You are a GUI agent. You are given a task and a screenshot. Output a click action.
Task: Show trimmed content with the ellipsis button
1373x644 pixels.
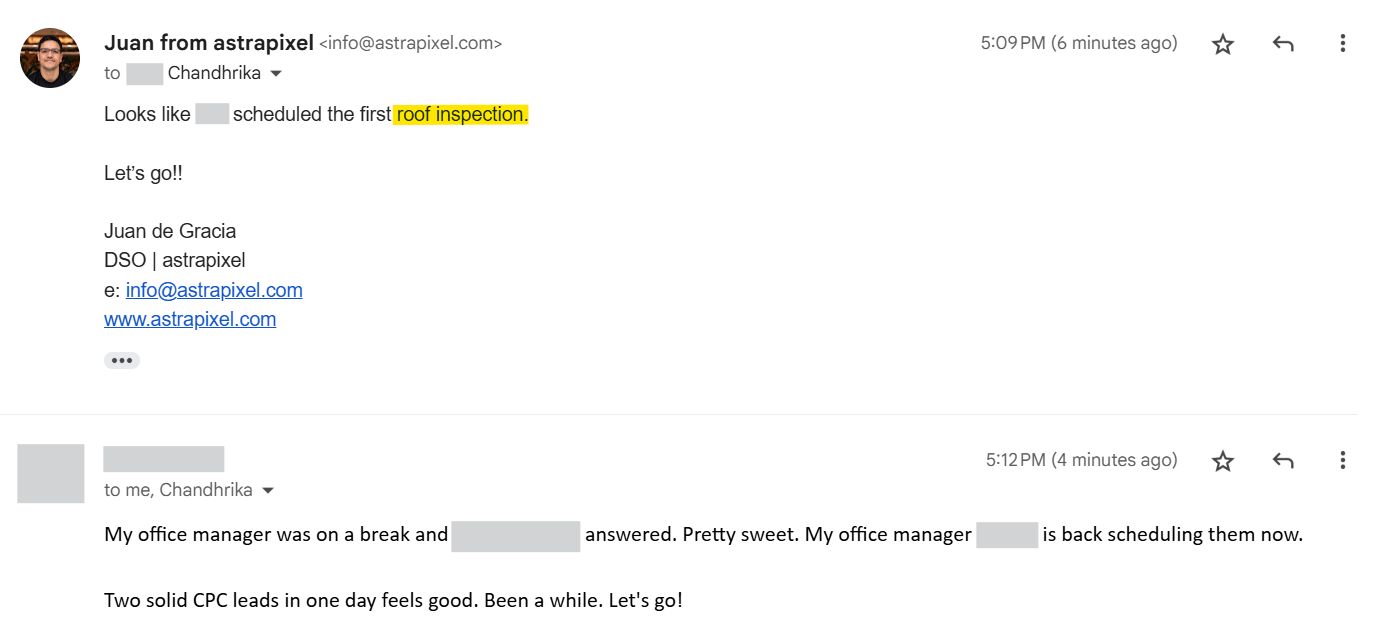[122, 360]
